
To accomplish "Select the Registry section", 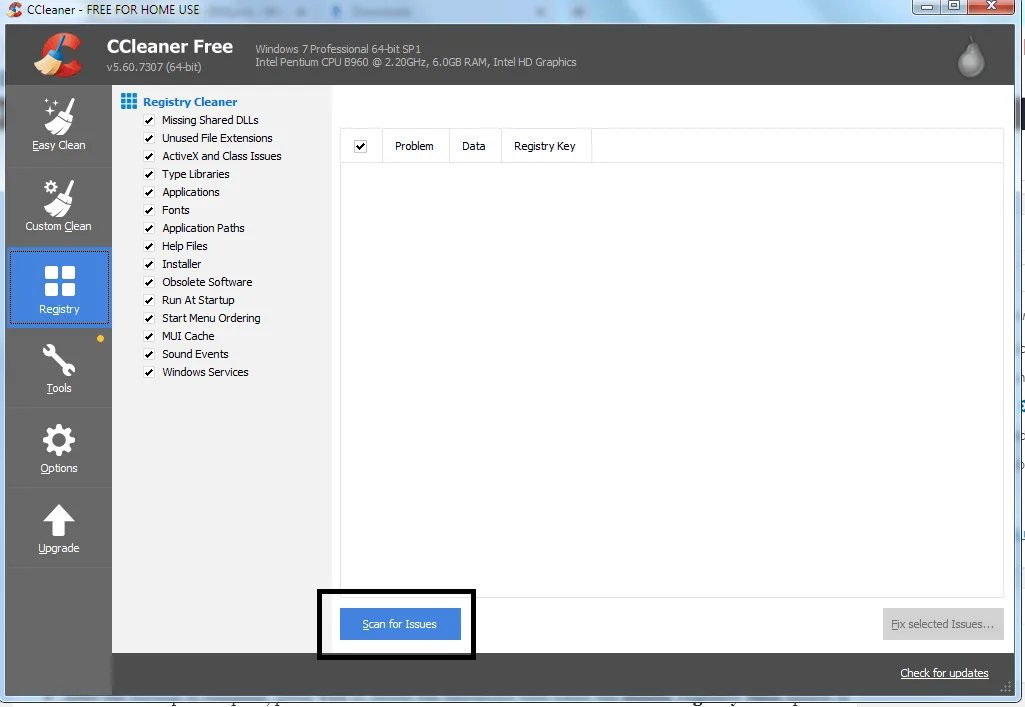I will coord(59,288).
